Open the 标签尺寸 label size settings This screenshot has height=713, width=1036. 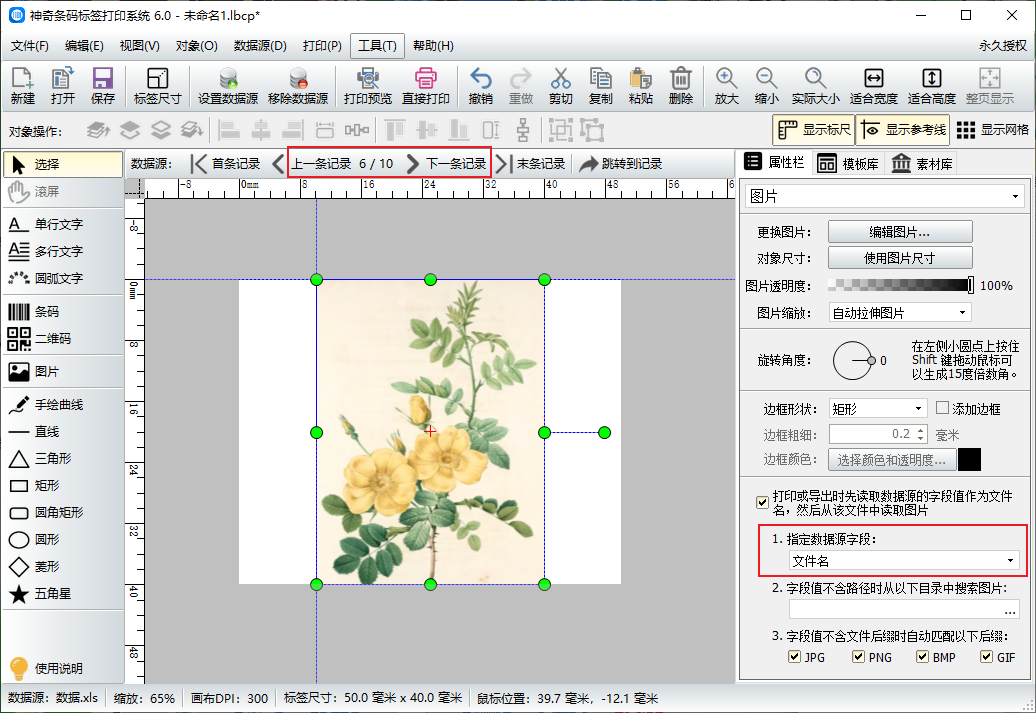[157, 86]
